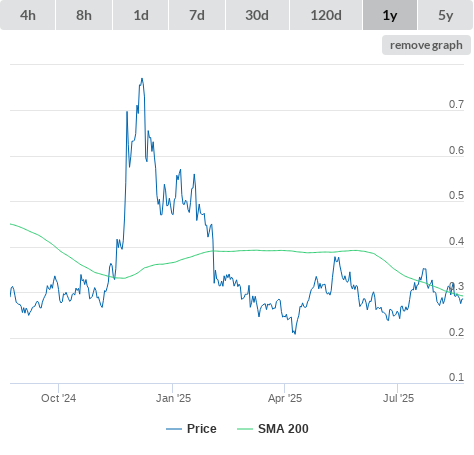This screenshot has width=474, height=455.
Task: Select the 4h time range tab
Action: point(28,15)
